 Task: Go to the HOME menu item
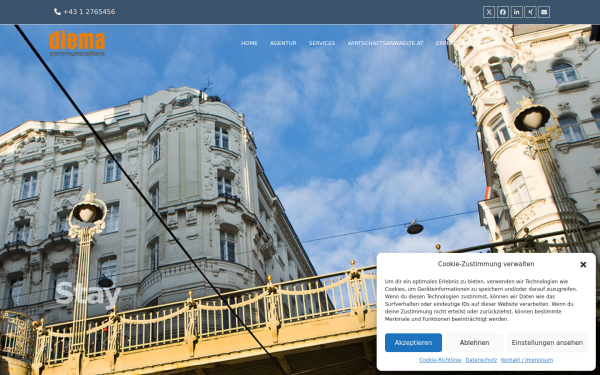[x=249, y=43]
